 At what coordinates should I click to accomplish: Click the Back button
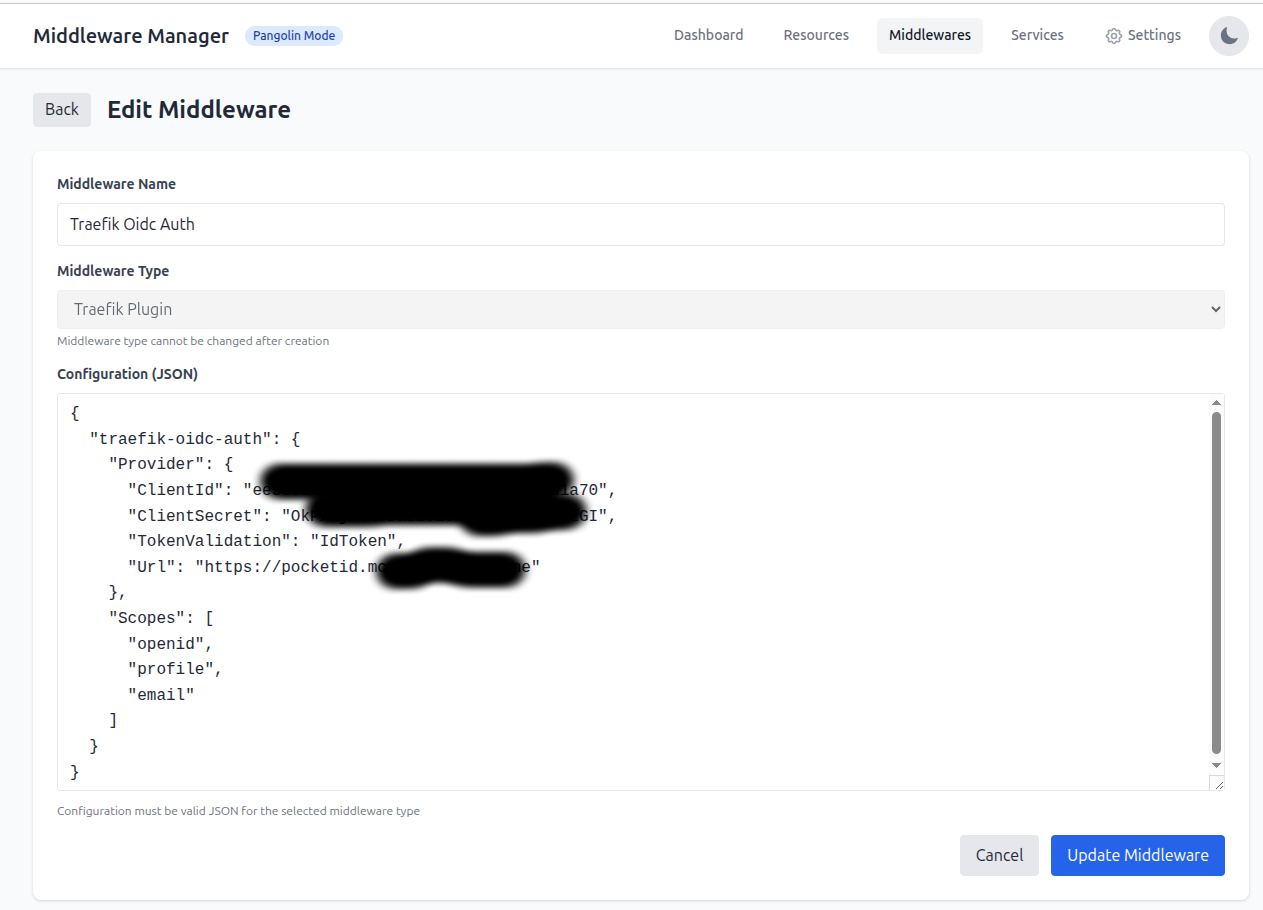62,110
